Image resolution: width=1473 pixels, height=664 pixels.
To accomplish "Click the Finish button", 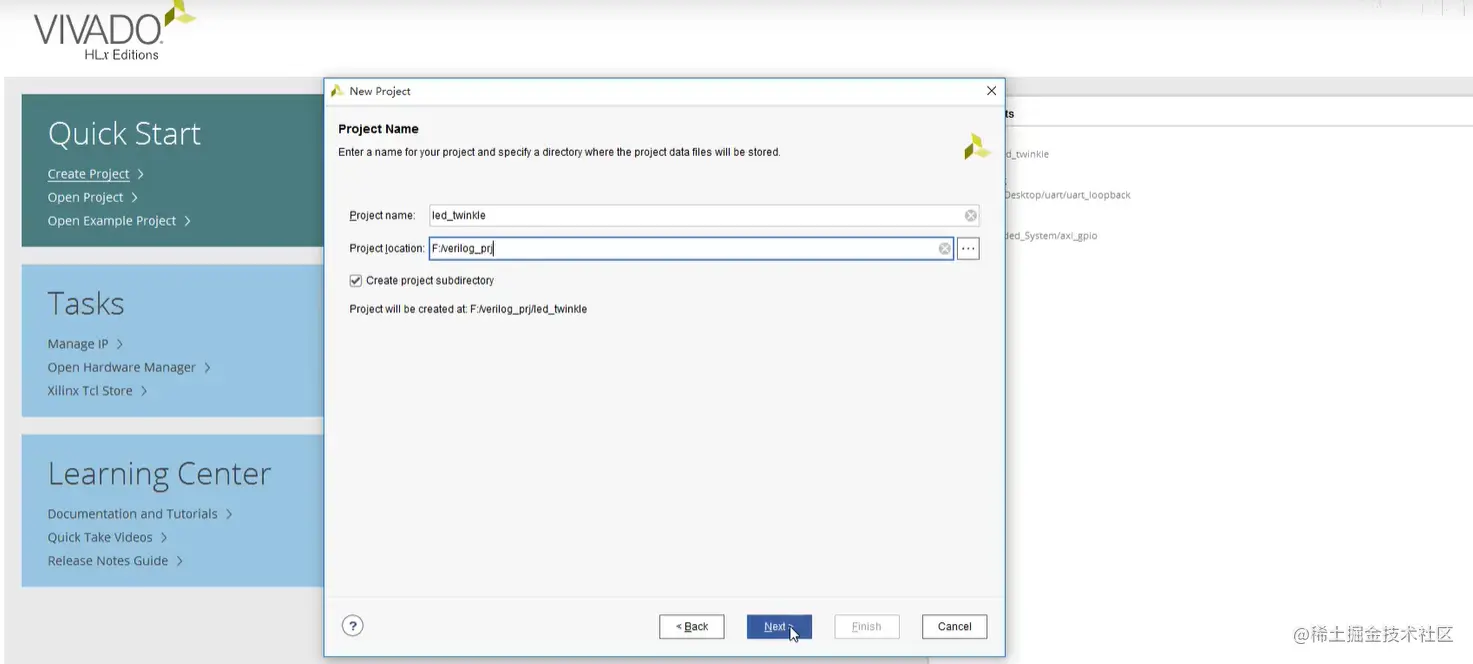I will (x=866, y=627).
